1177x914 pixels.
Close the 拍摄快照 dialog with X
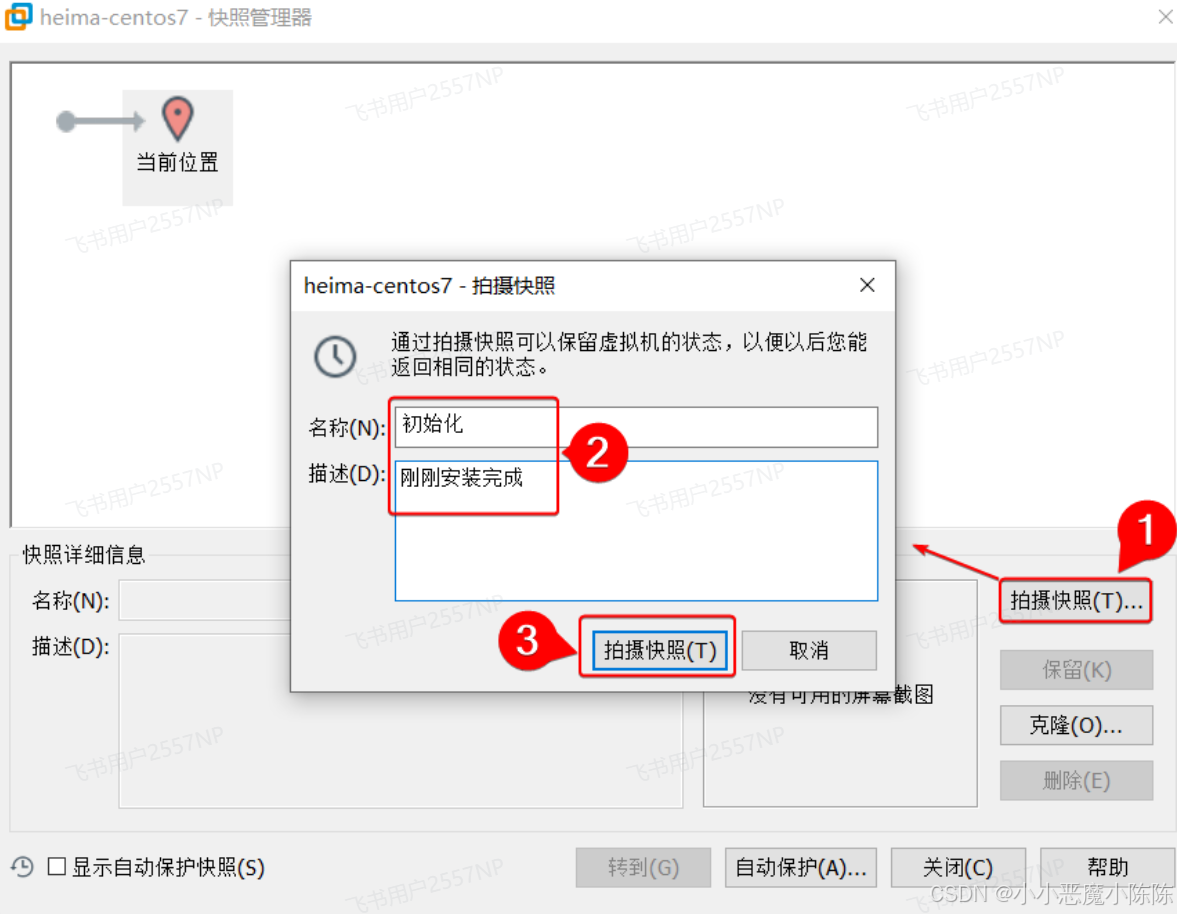tap(867, 285)
